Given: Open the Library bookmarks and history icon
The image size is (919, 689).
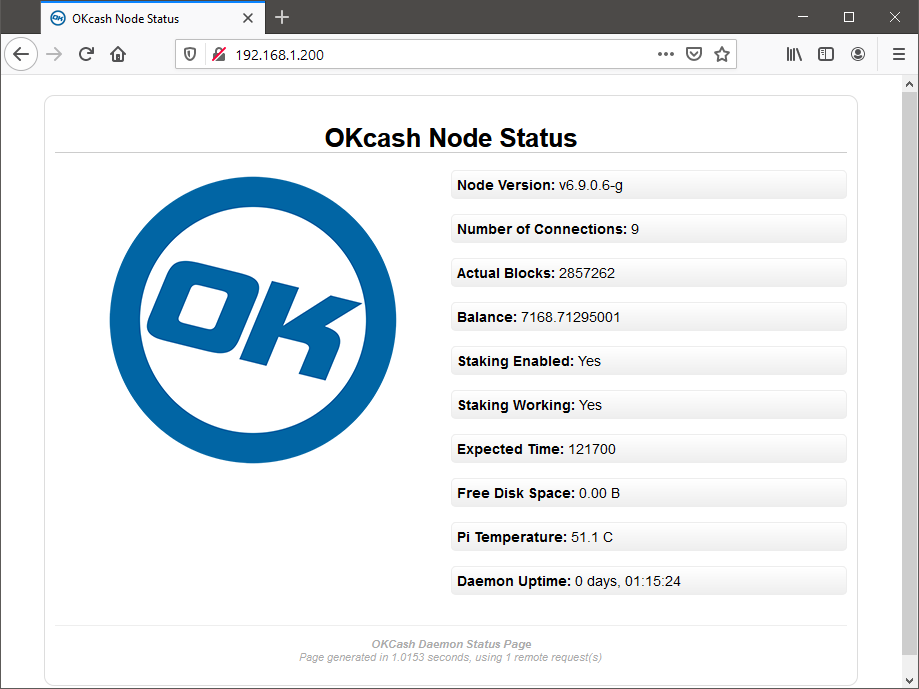Looking at the screenshot, I should (794, 54).
